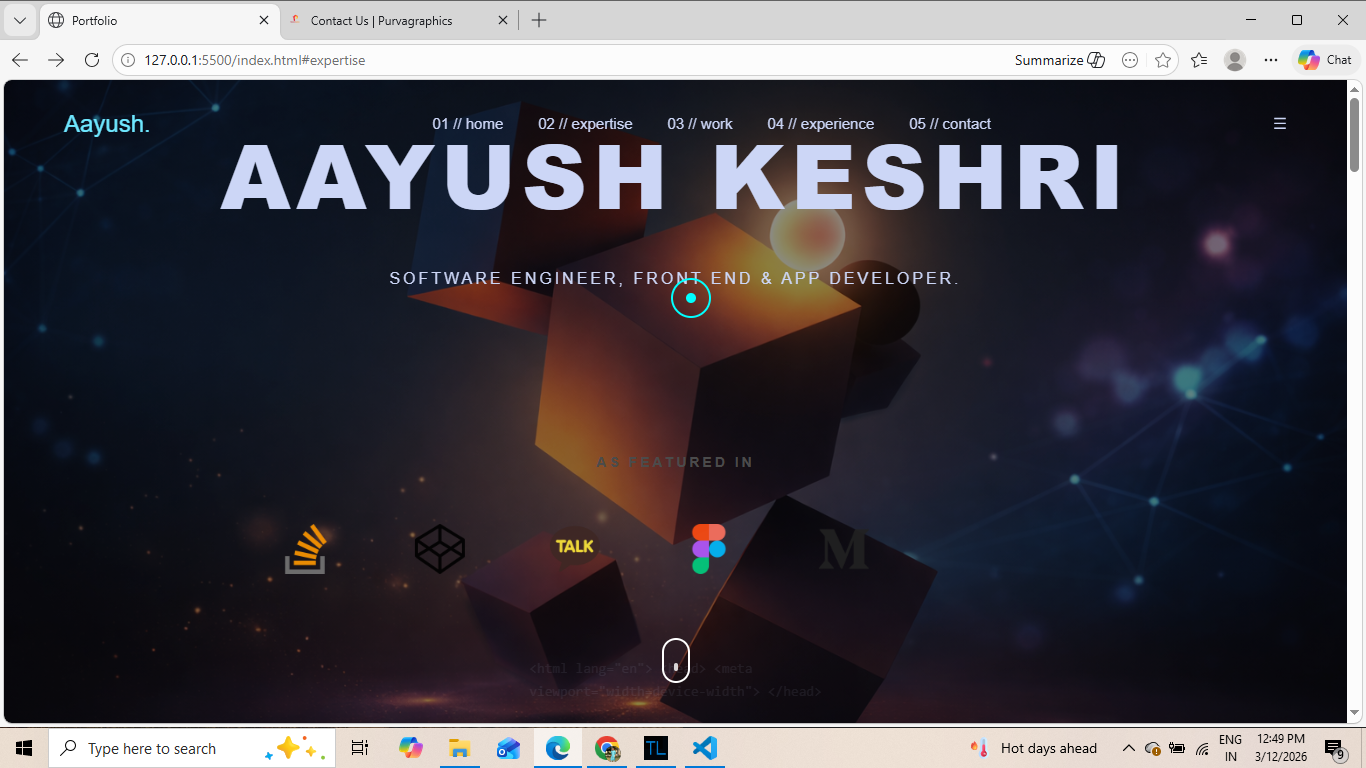1366x768 pixels.
Task: Navigate to 04 // experience section
Action: 820,124
